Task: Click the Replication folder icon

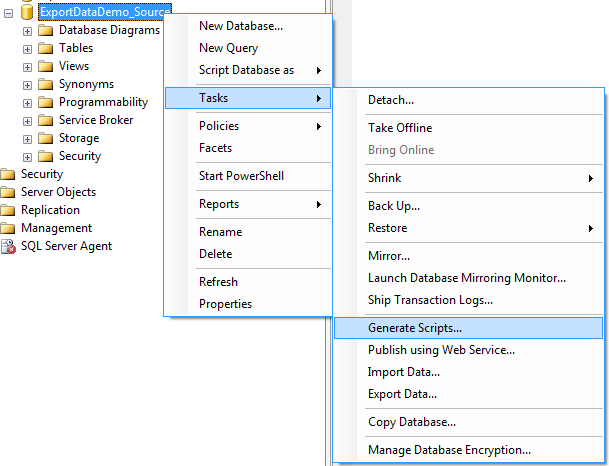Action: tap(8, 210)
